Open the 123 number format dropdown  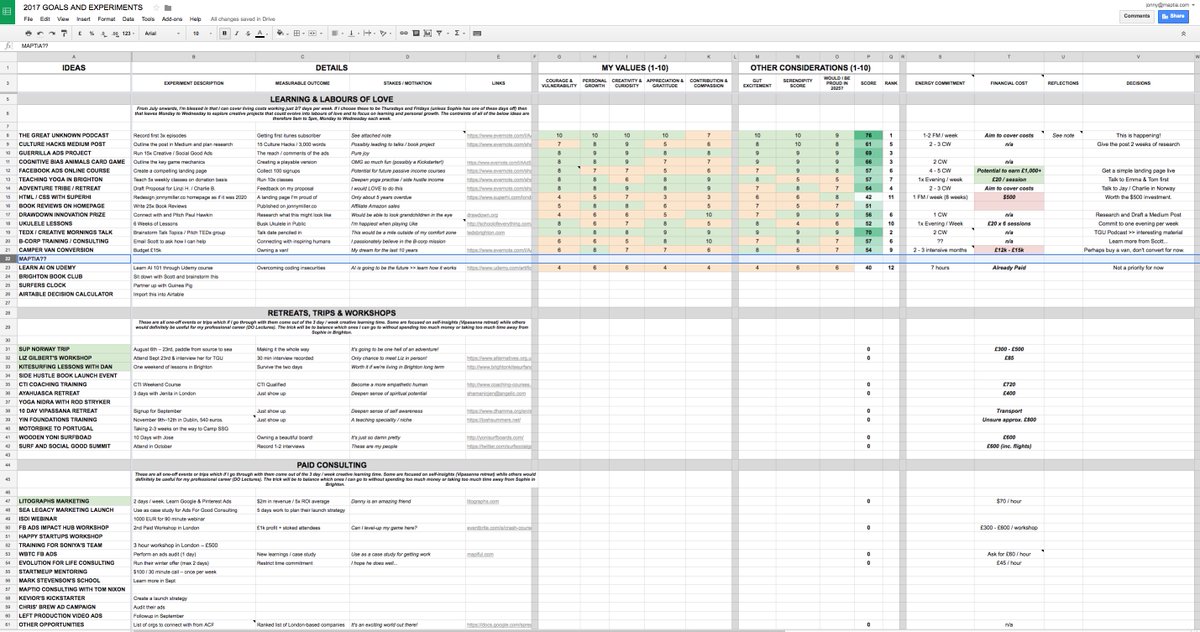pos(129,33)
